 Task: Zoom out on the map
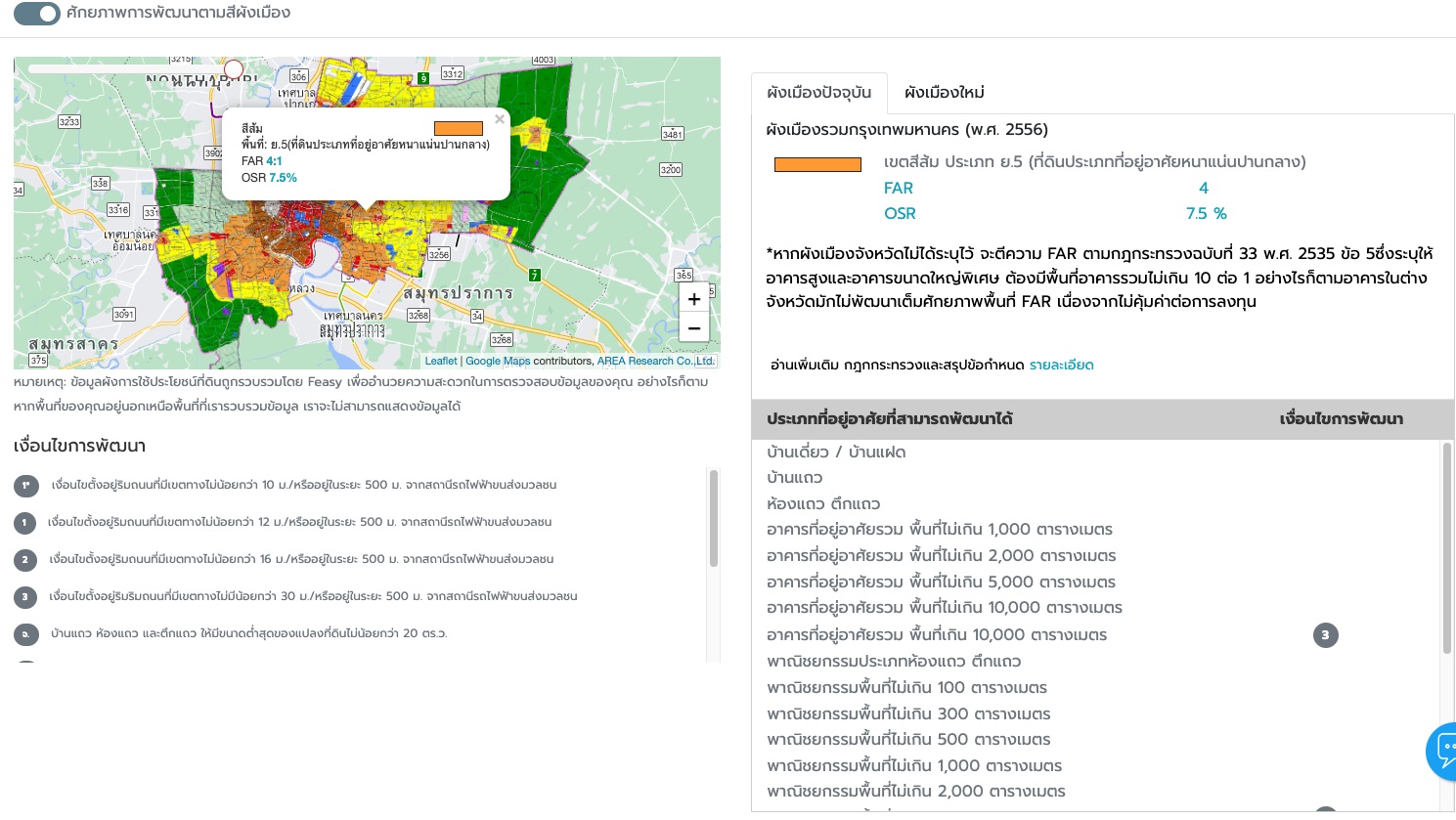coord(693,328)
